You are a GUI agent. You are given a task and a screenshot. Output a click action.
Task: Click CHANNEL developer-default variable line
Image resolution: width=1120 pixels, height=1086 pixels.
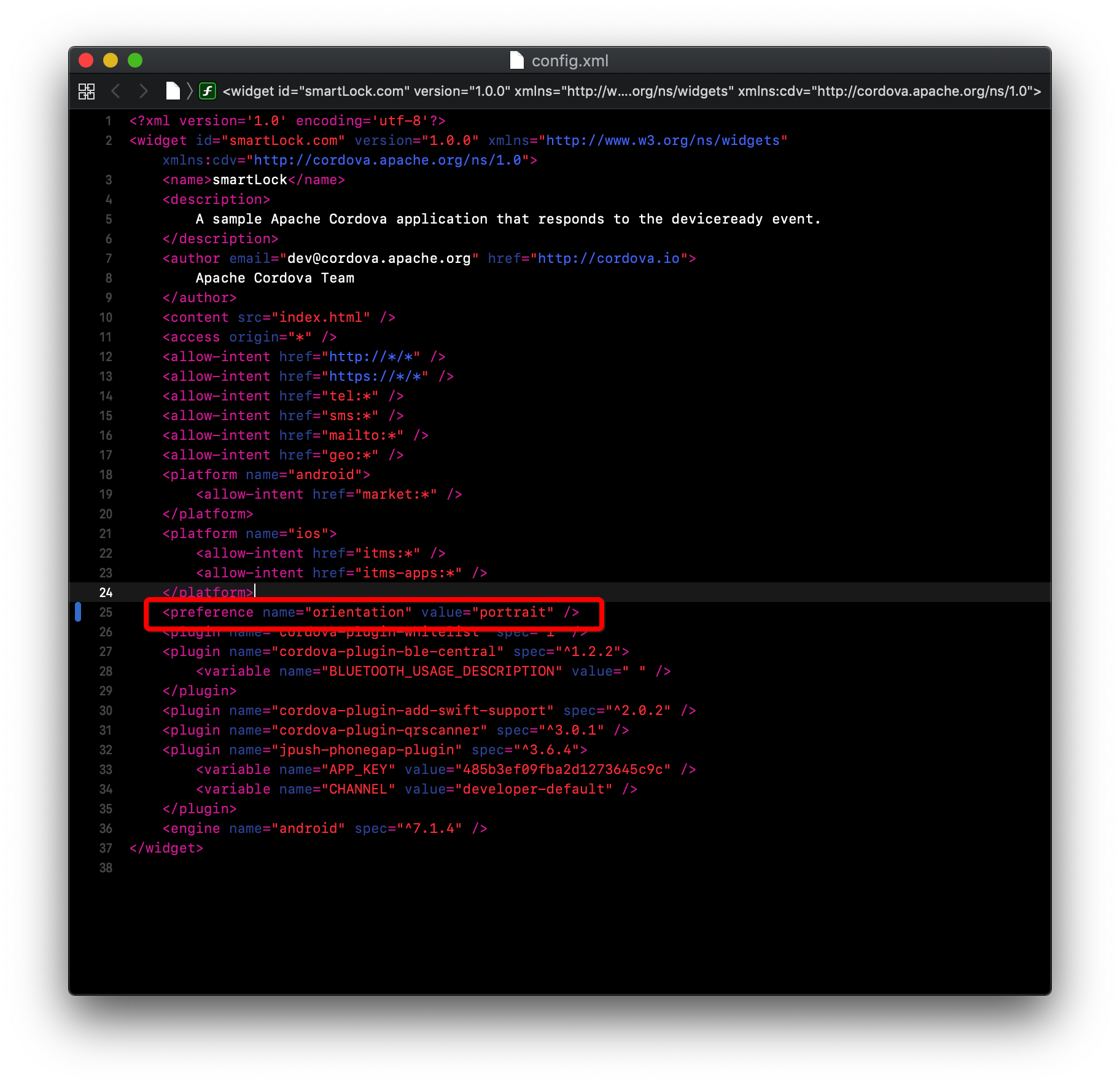(416, 789)
